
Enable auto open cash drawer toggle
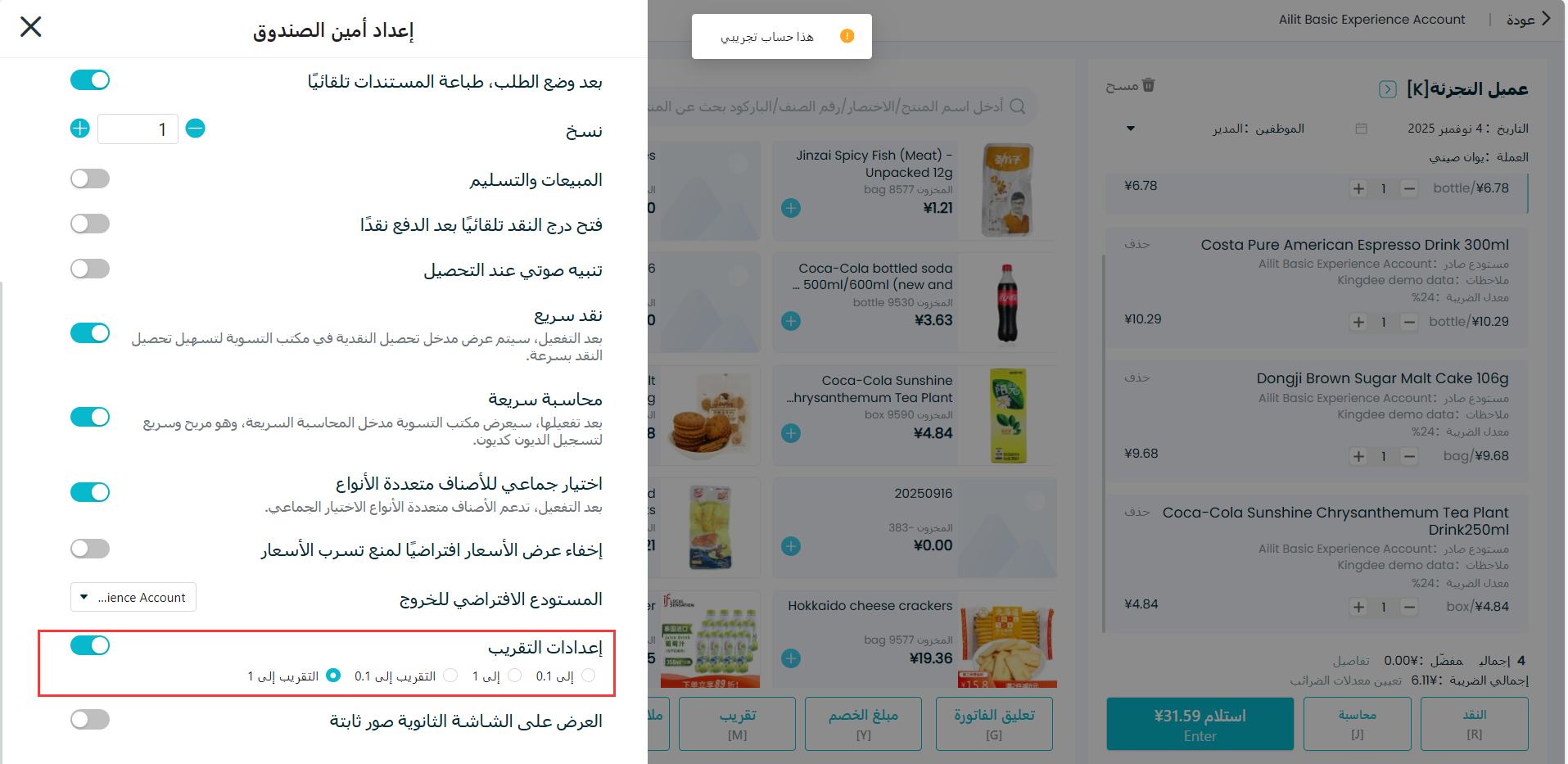(90, 224)
